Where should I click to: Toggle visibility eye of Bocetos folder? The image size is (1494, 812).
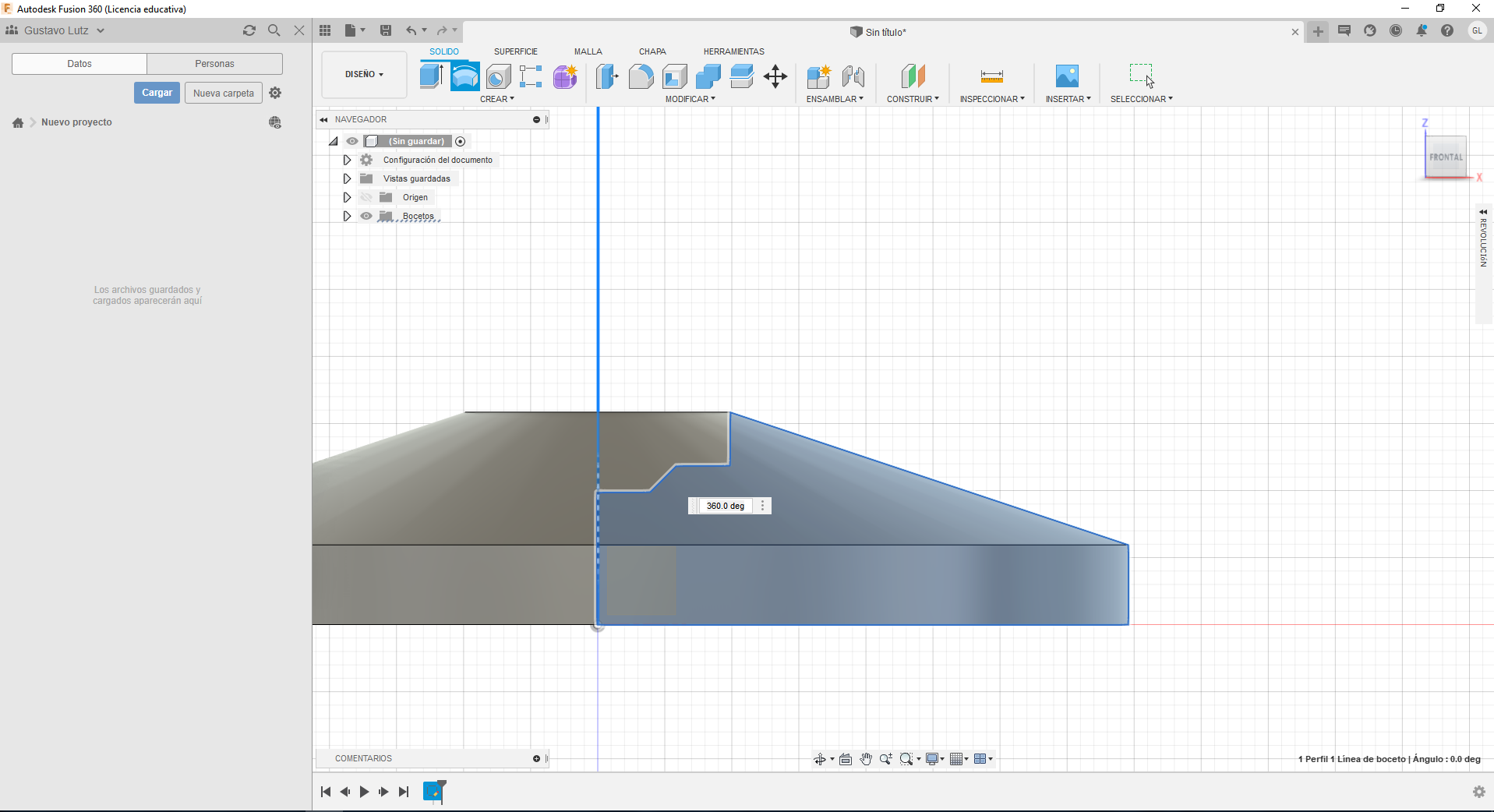pyautogui.click(x=366, y=216)
